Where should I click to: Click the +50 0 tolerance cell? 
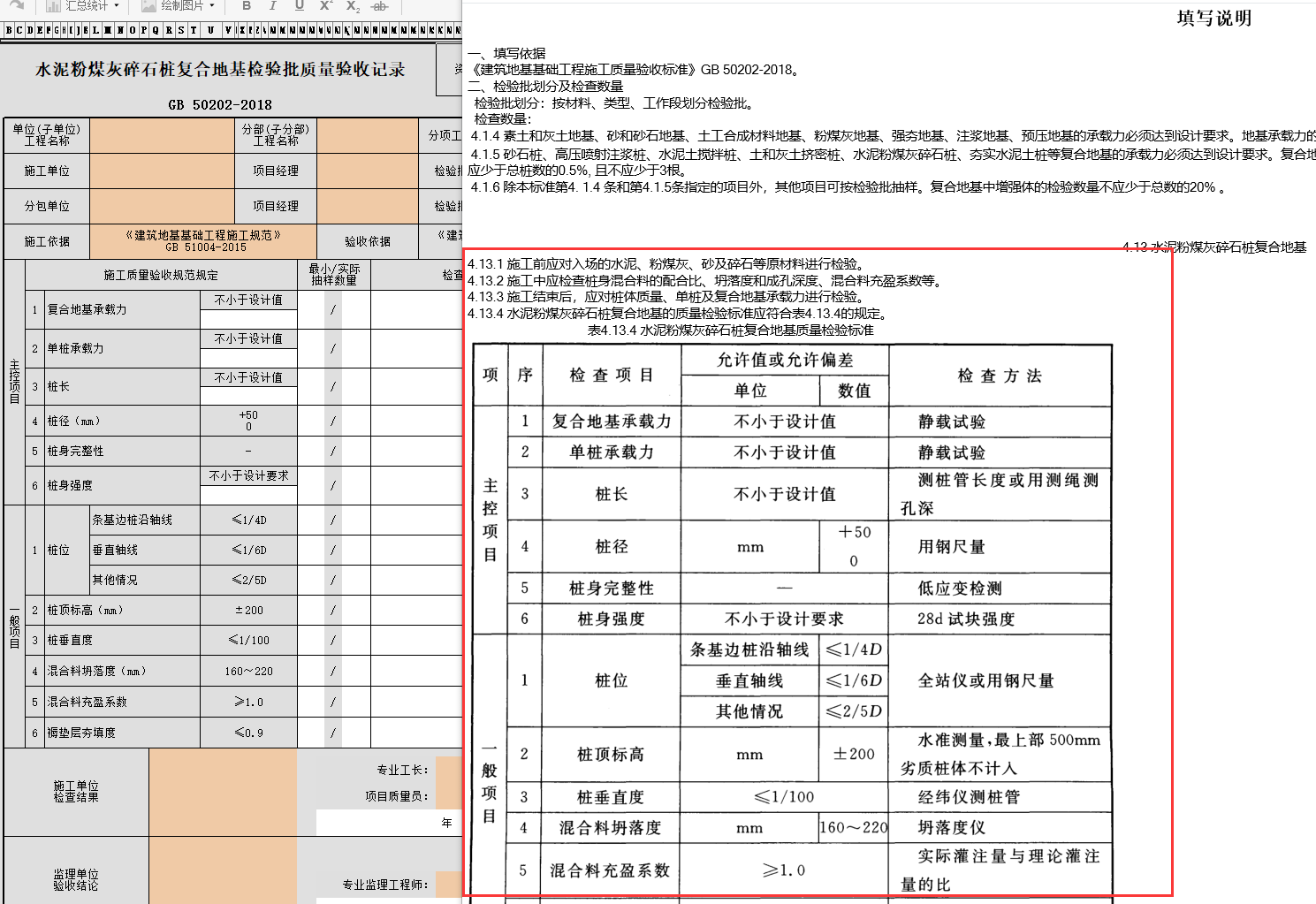click(x=248, y=421)
